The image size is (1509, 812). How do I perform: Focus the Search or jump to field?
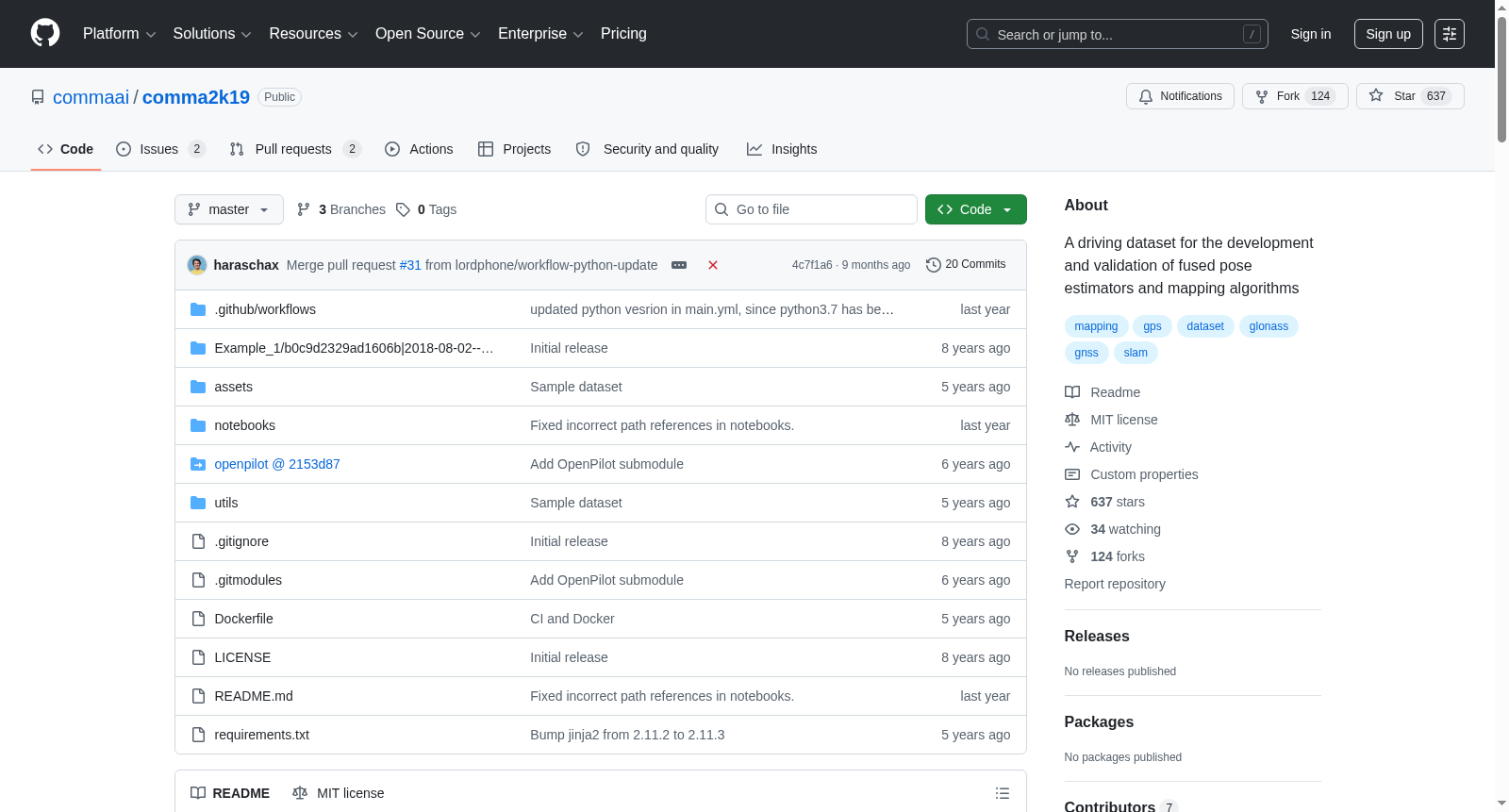[x=1118, y=34]
